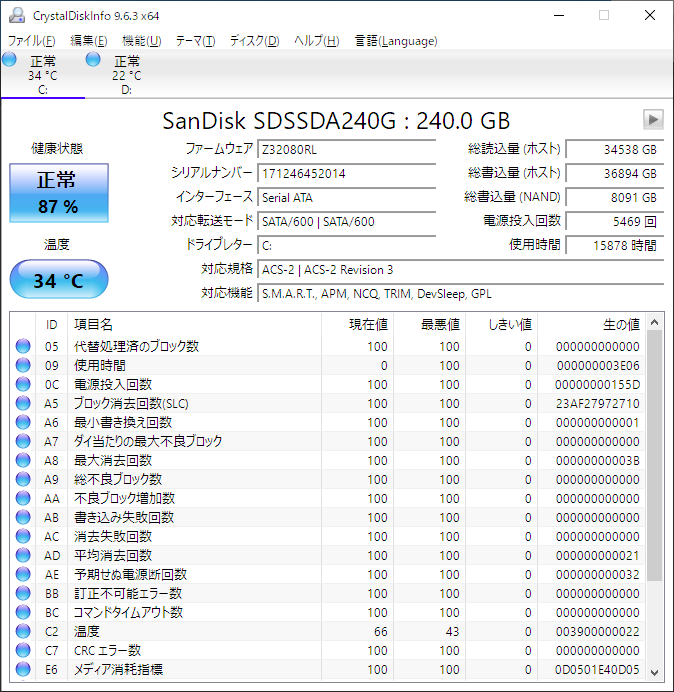The image size is (674, 692).
Task: Open the 機能(U) menu
Action: point(141,41)
